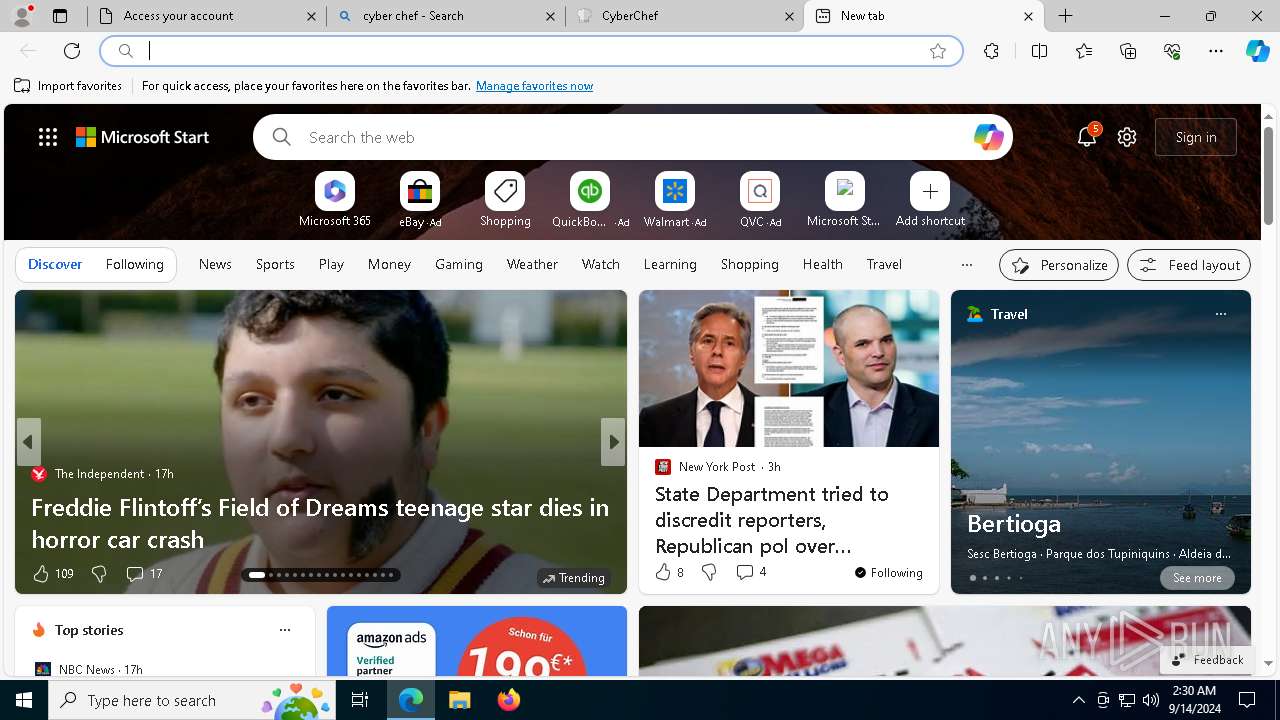Screen dimensions: 1280x720
Task: Open the Weather category
Action: coord(532,264)
